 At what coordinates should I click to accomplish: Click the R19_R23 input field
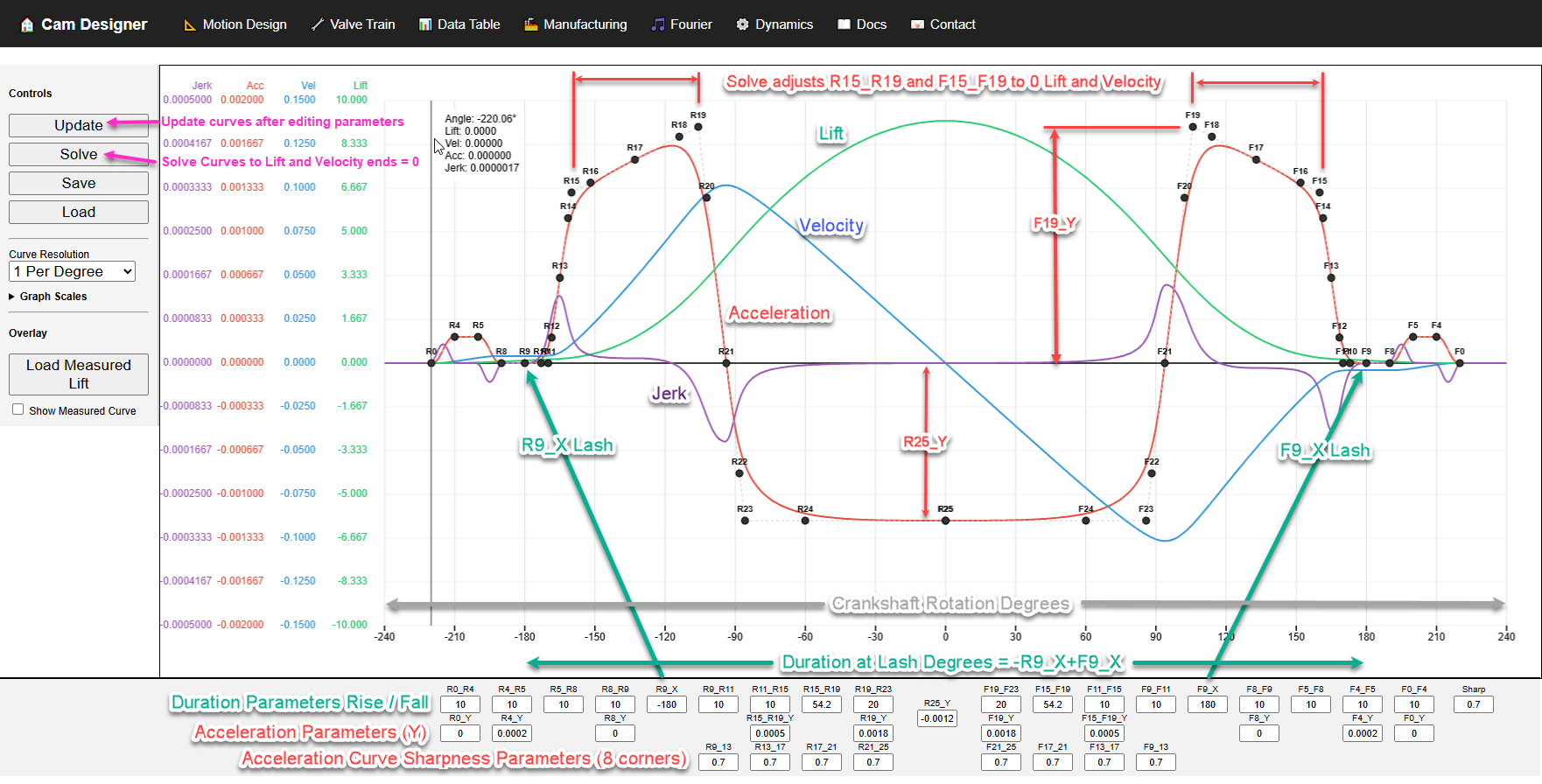[873, 704]
